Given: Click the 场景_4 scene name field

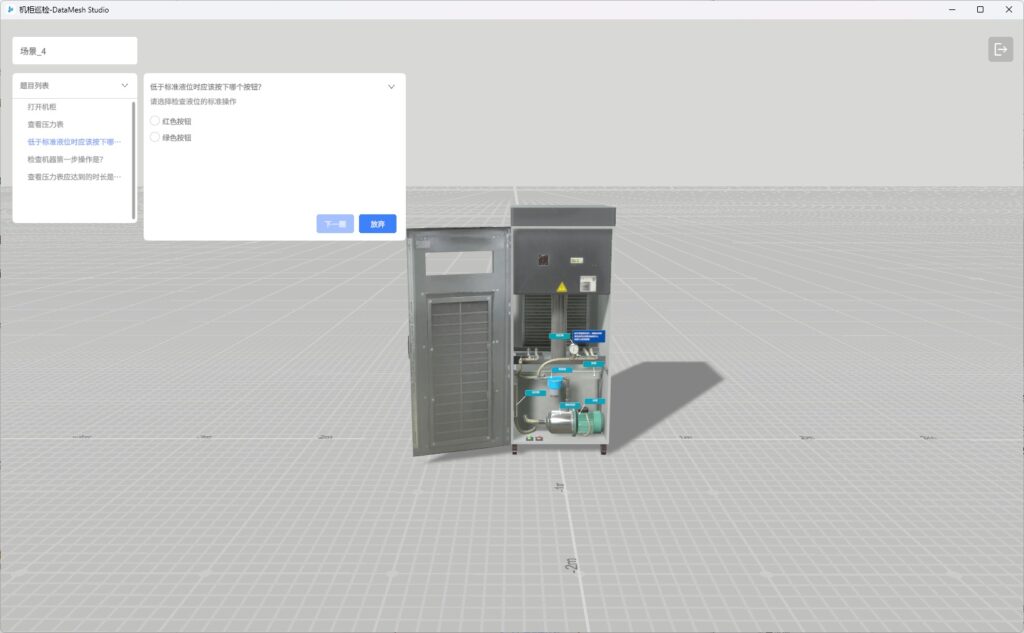Looking at the screenshot, I should 75,51.
